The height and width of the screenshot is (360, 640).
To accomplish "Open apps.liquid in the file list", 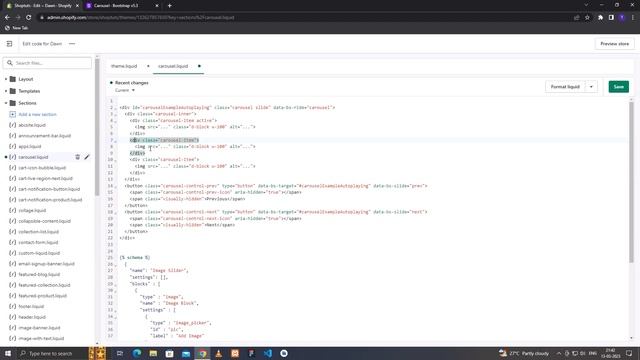I will pos(30,147).
